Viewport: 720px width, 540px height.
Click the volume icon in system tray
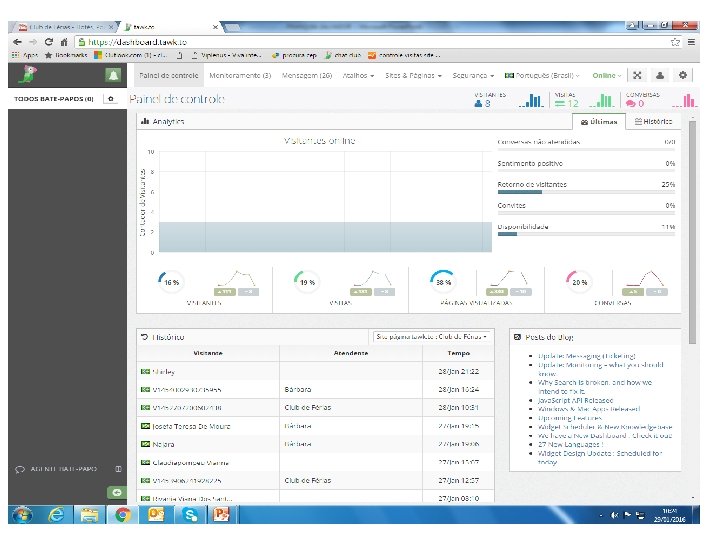(614, 515)
